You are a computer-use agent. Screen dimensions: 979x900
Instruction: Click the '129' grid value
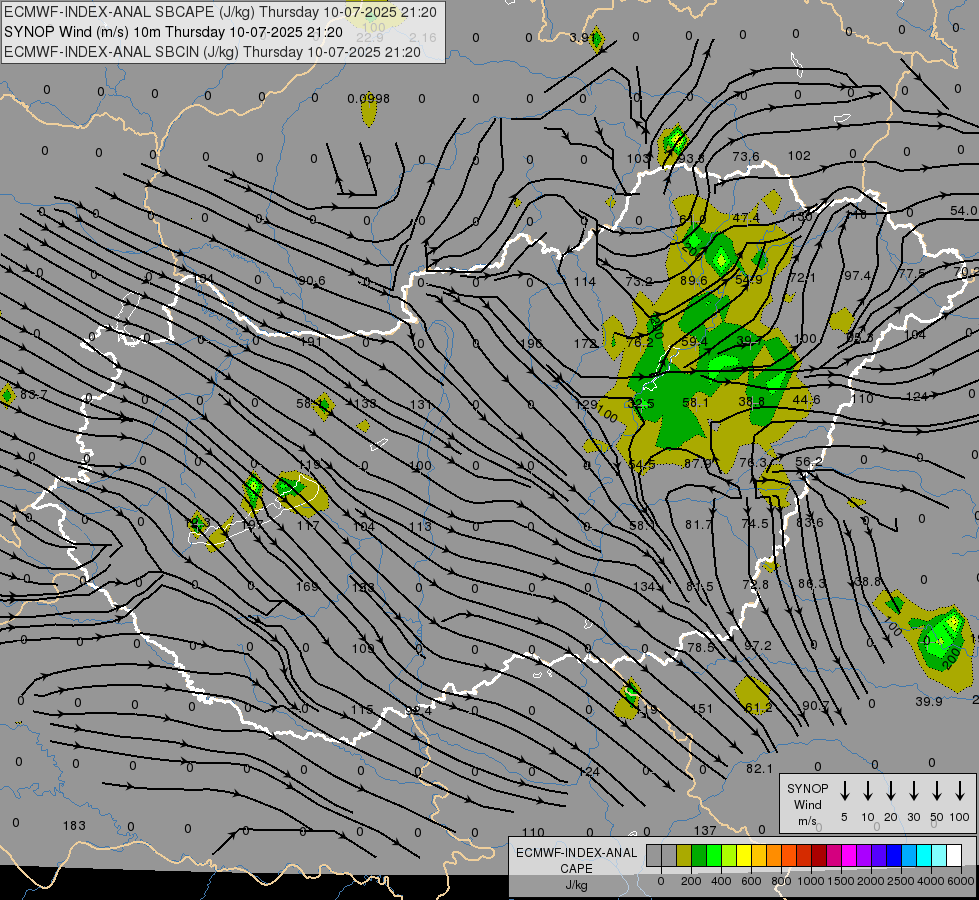tap(586, 405)
